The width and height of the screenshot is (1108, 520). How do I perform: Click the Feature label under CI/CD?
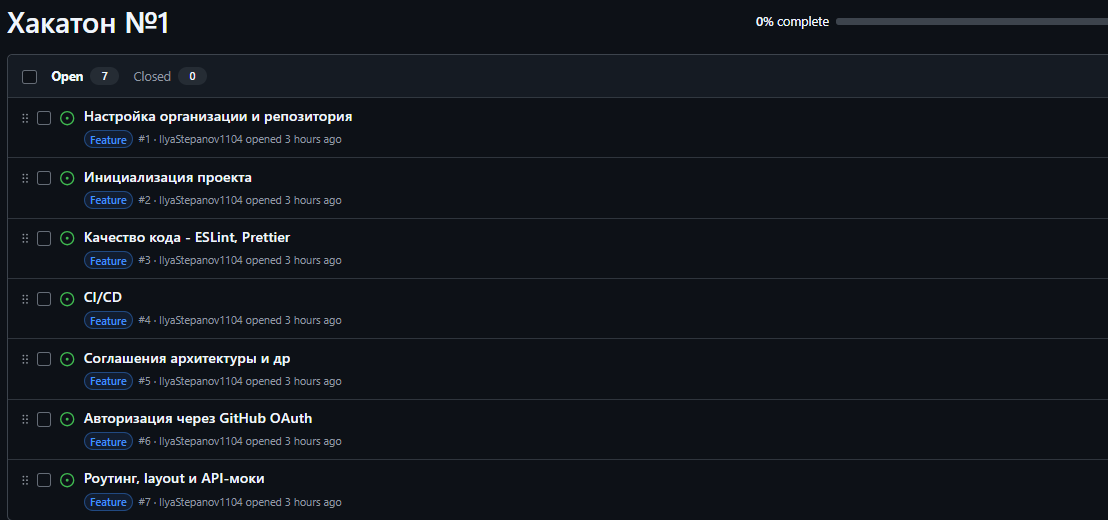108,321
